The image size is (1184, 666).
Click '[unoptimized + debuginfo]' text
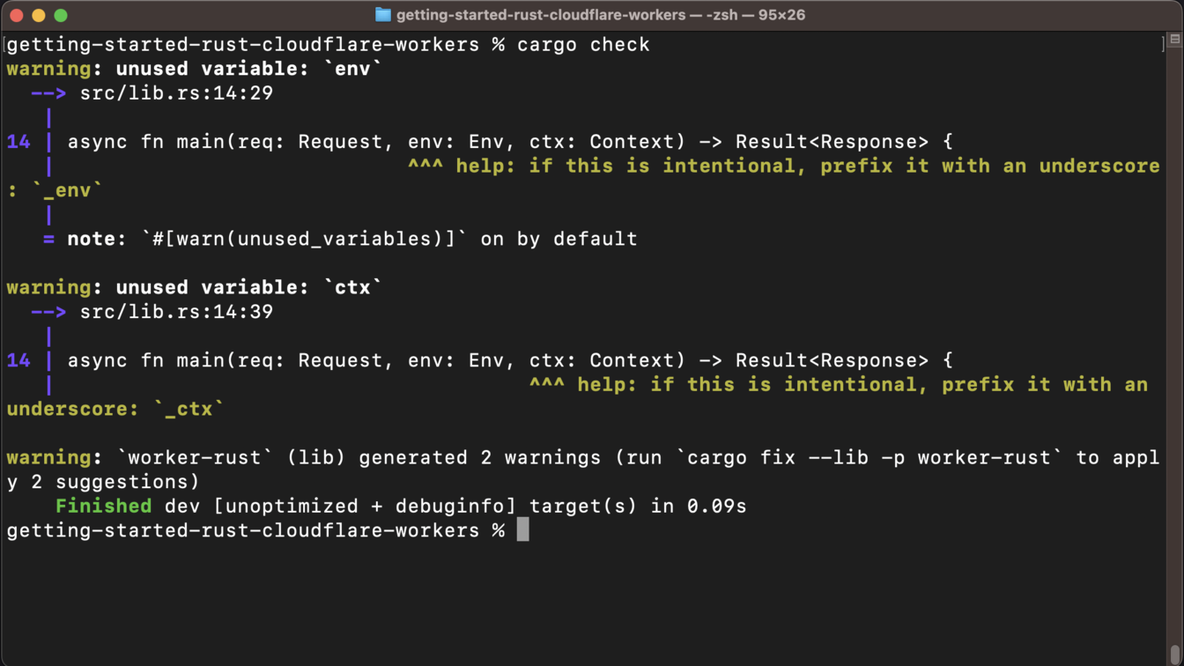point(365,506)
